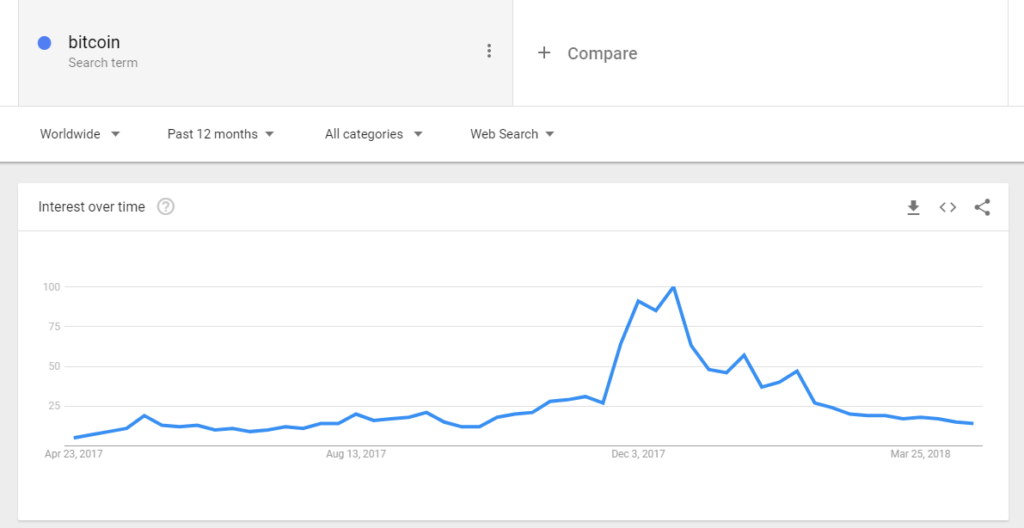Image resolution: width=1024 pixels, height=528 pixels.
Task: Click the Apr 23, 2017 axis label
Action: click(74, 454)
